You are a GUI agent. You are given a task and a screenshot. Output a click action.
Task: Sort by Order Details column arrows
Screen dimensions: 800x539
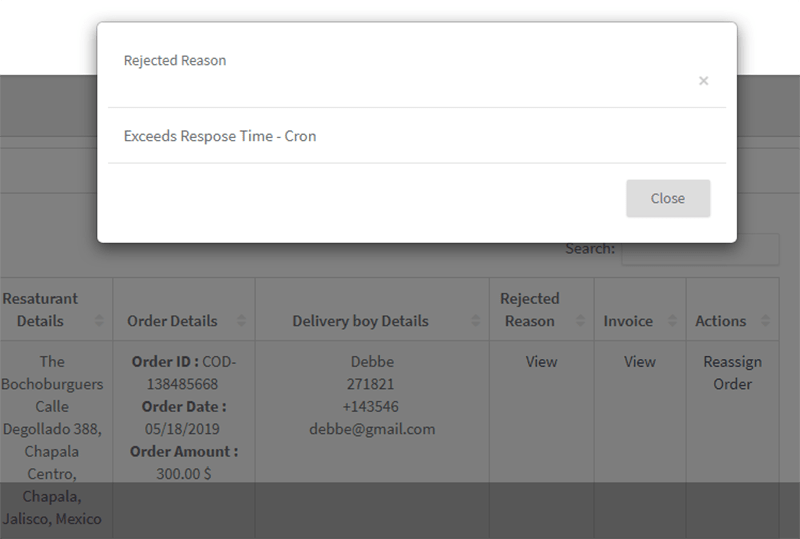click(x=241, y=321)
